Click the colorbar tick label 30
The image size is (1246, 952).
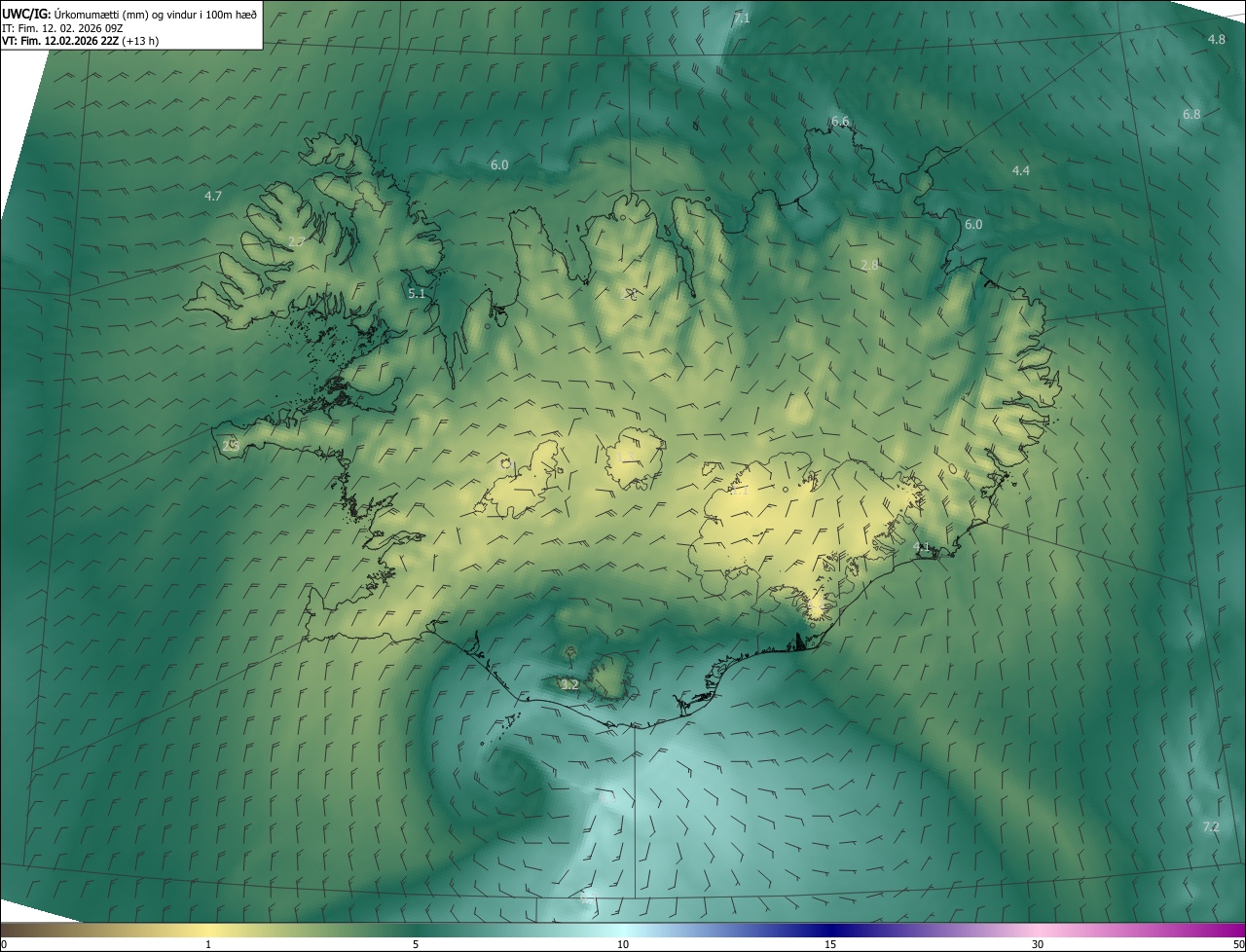tap(1038, 944)
